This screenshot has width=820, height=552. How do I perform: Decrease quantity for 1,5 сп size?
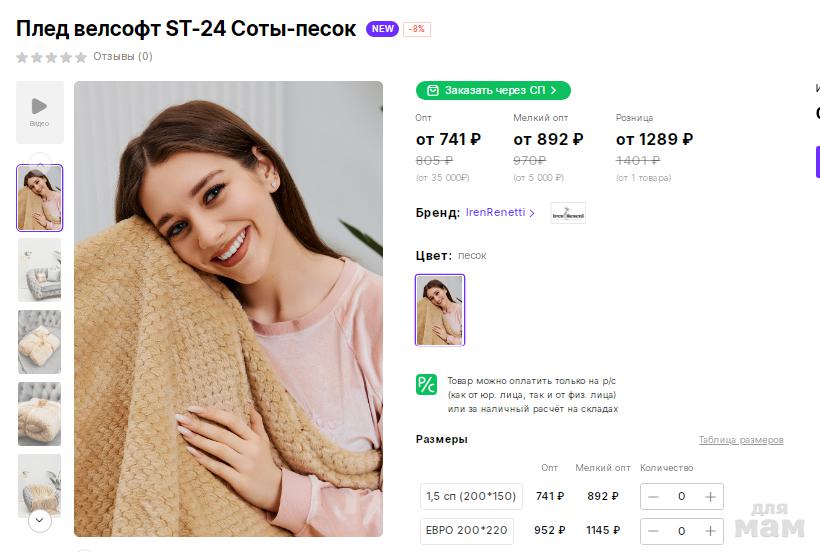point(653,496)
